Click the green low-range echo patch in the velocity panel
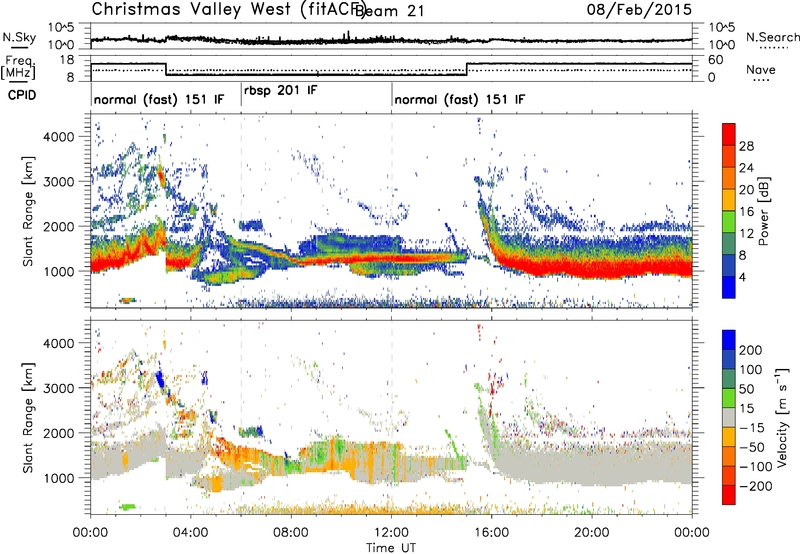The height and width of the screenshot is (554, 800). click(x=128, y=507)
